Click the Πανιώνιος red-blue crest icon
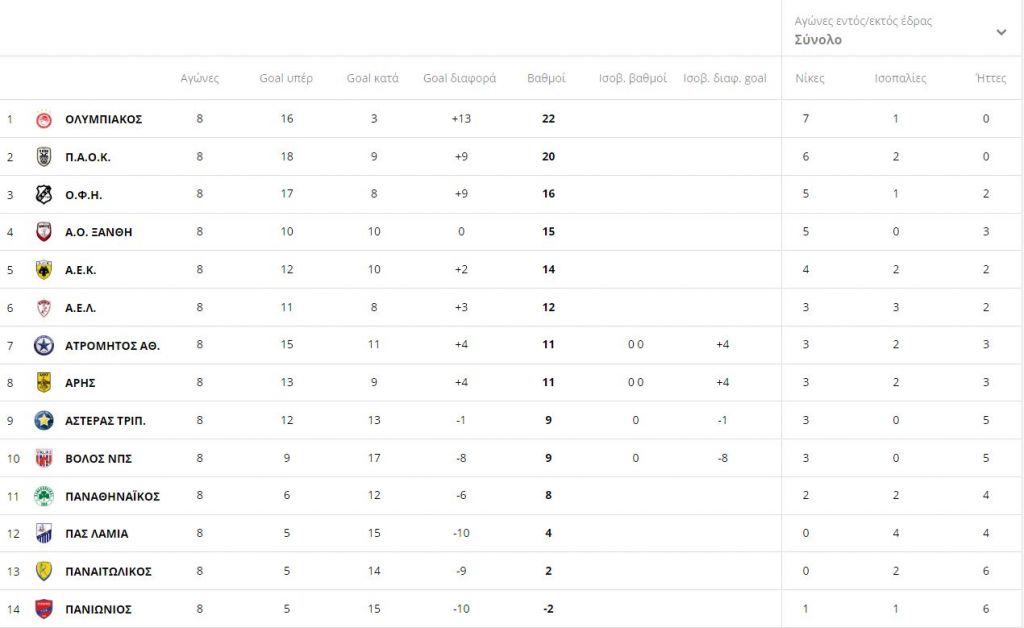 click(44, 609)
